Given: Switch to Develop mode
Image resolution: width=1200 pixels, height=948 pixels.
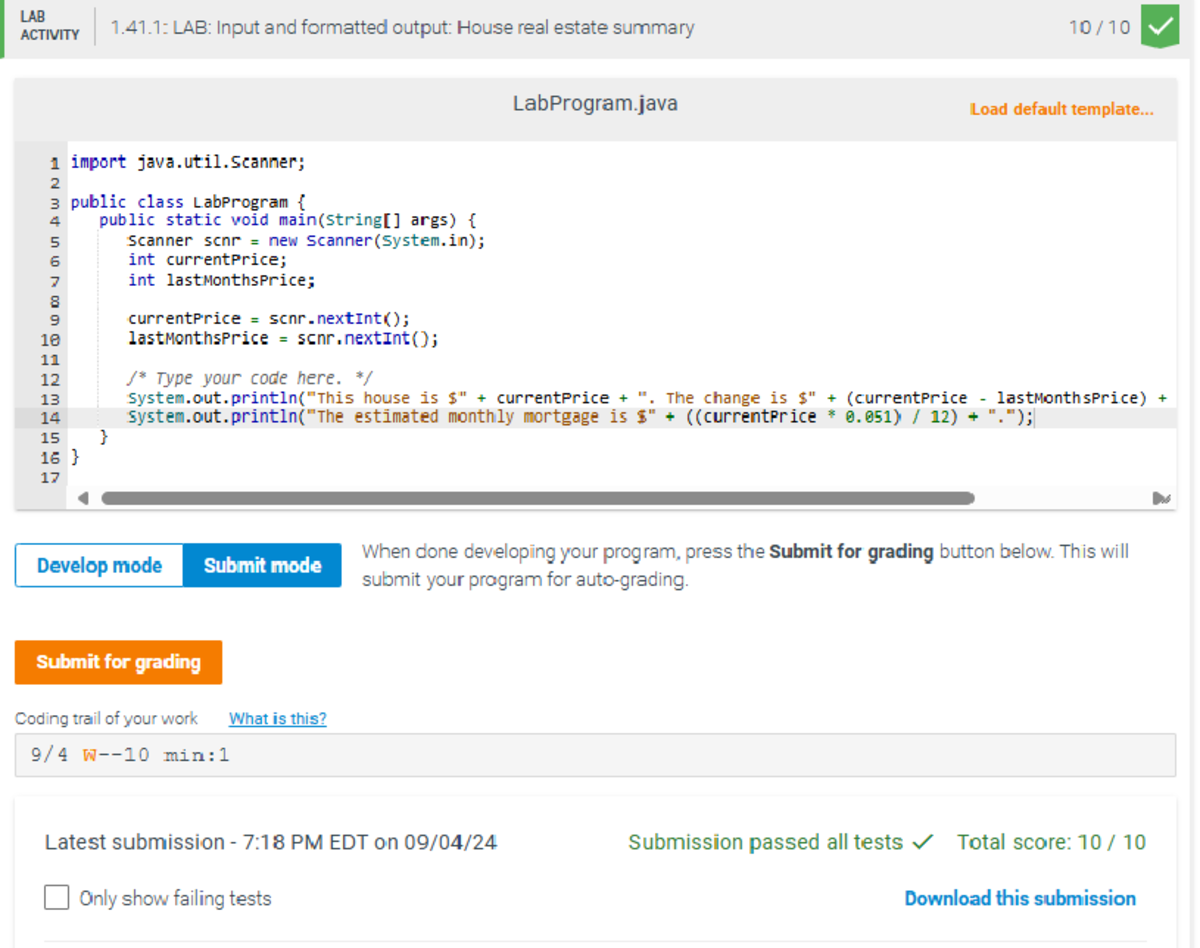Looking at the screenshot, I should coord(98,565).
